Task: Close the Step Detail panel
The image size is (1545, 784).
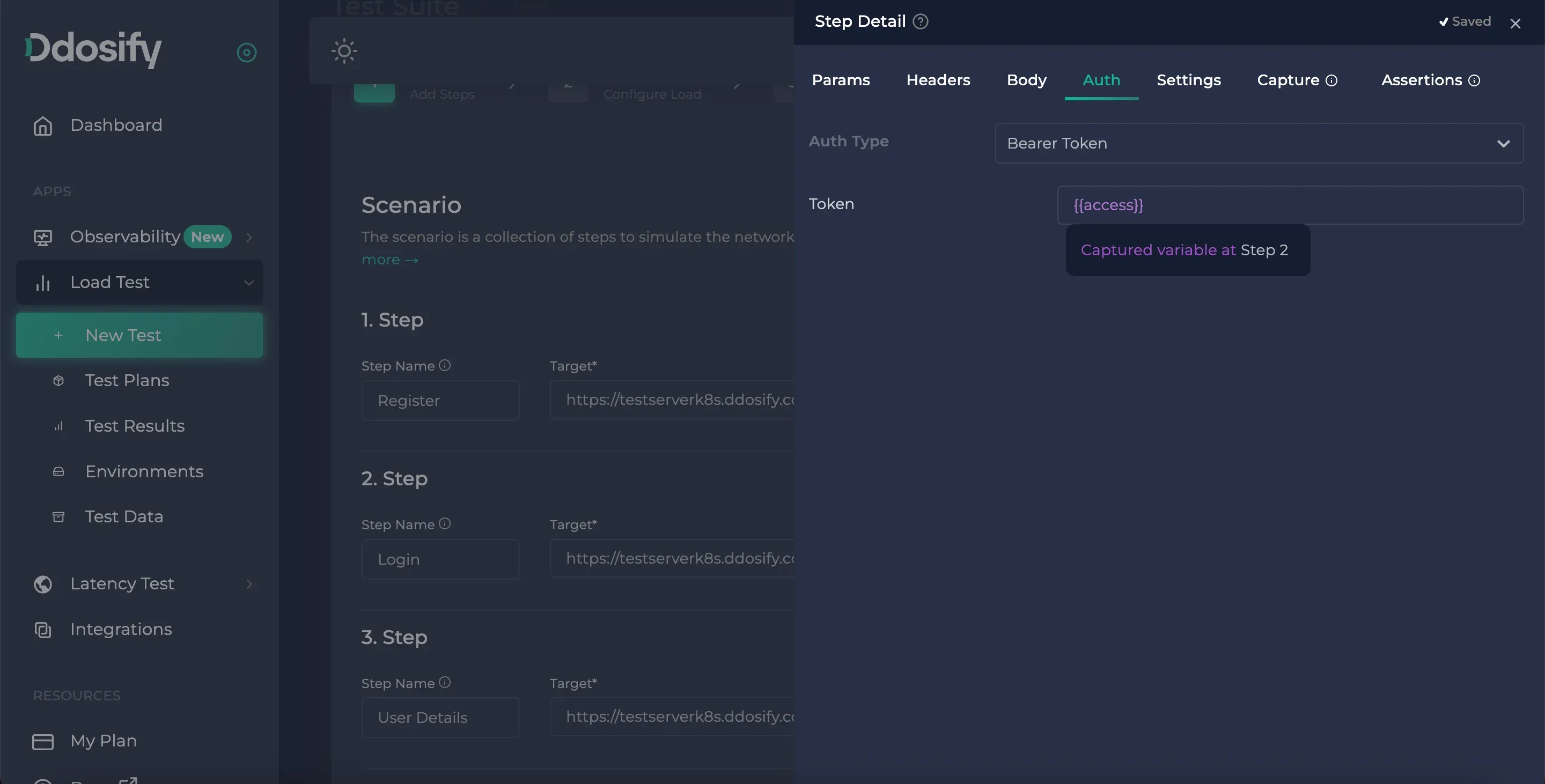Action: [1515, 24]
